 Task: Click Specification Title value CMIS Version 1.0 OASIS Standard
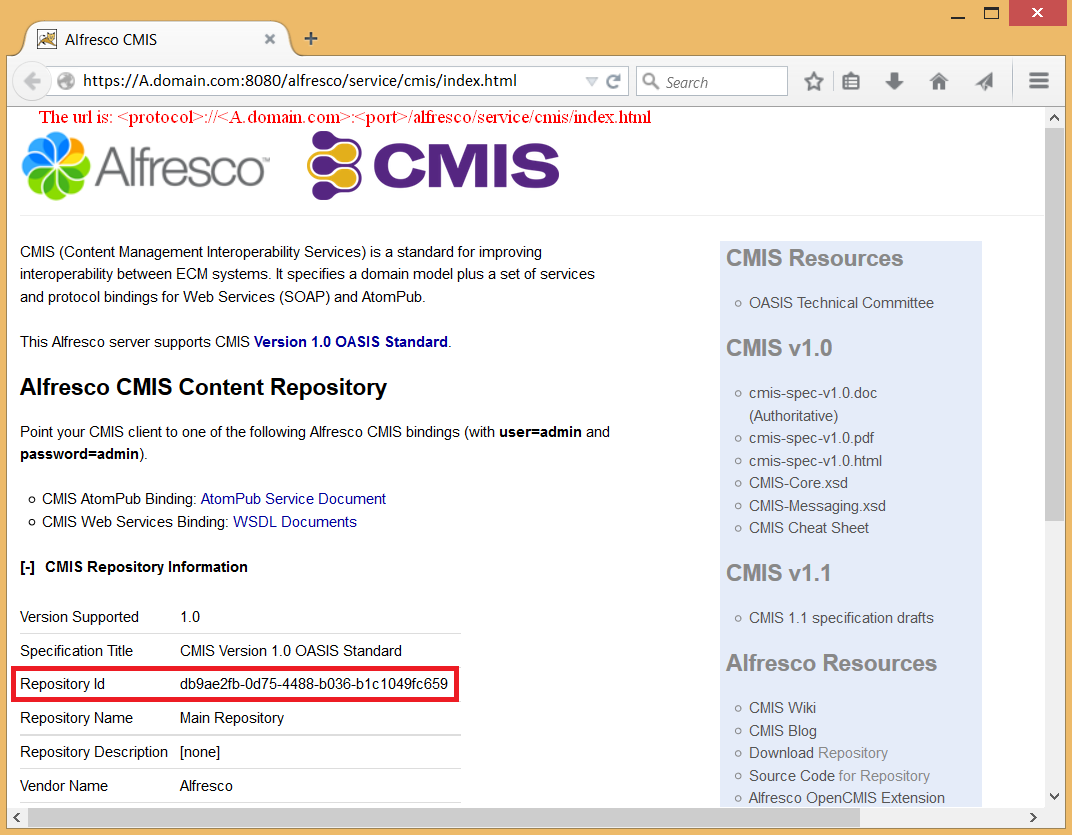[291, 651]
